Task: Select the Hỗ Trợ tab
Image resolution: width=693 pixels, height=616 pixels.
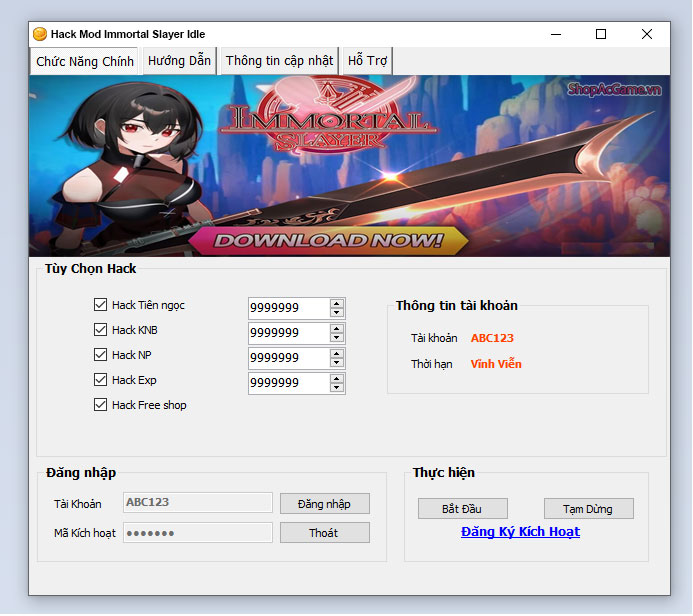Action: click(367, 61)
